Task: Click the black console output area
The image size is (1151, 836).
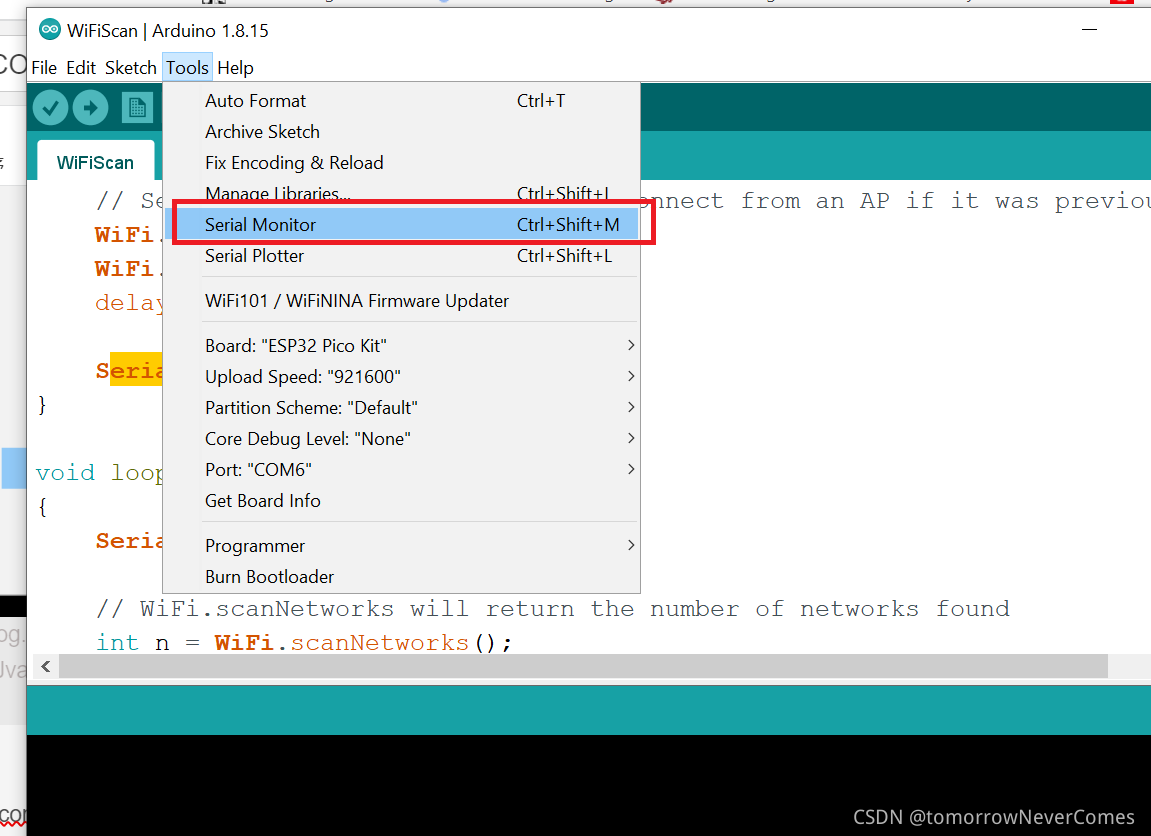Action: pyautogui.click(x=589, y=785)
